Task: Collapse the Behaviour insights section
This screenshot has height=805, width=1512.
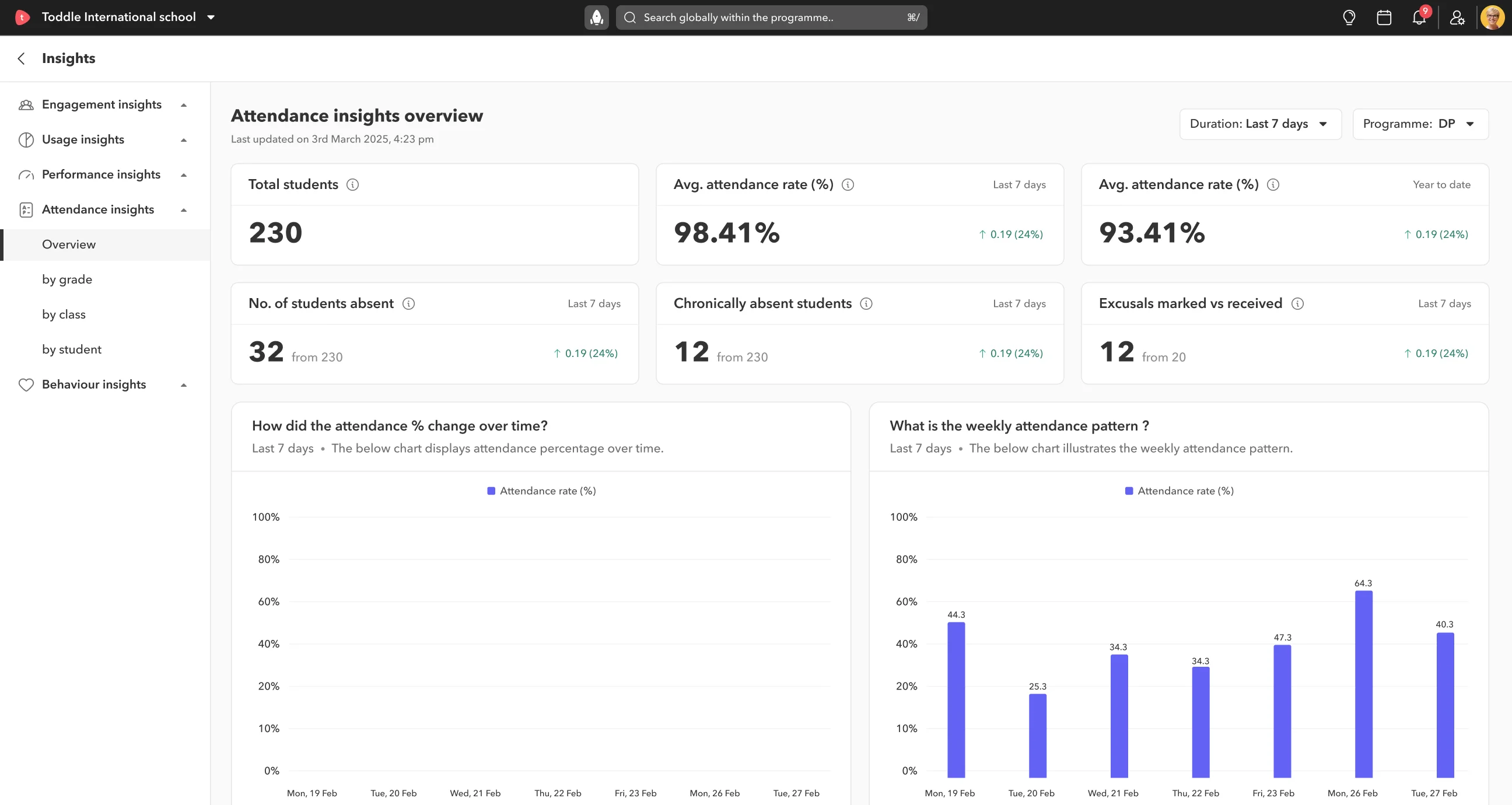Action: coord(184,385)
